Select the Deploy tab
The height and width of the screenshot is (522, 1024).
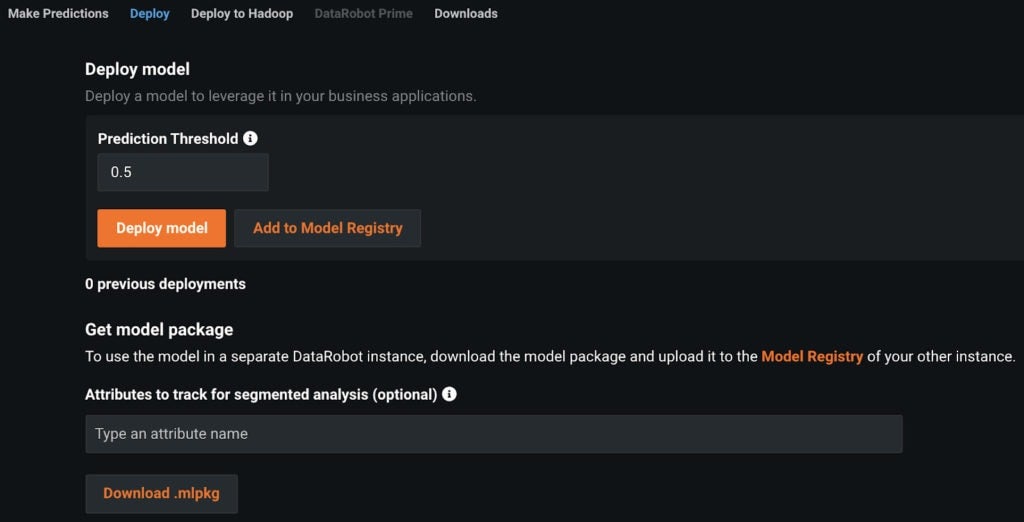click(x=150, y=14)
